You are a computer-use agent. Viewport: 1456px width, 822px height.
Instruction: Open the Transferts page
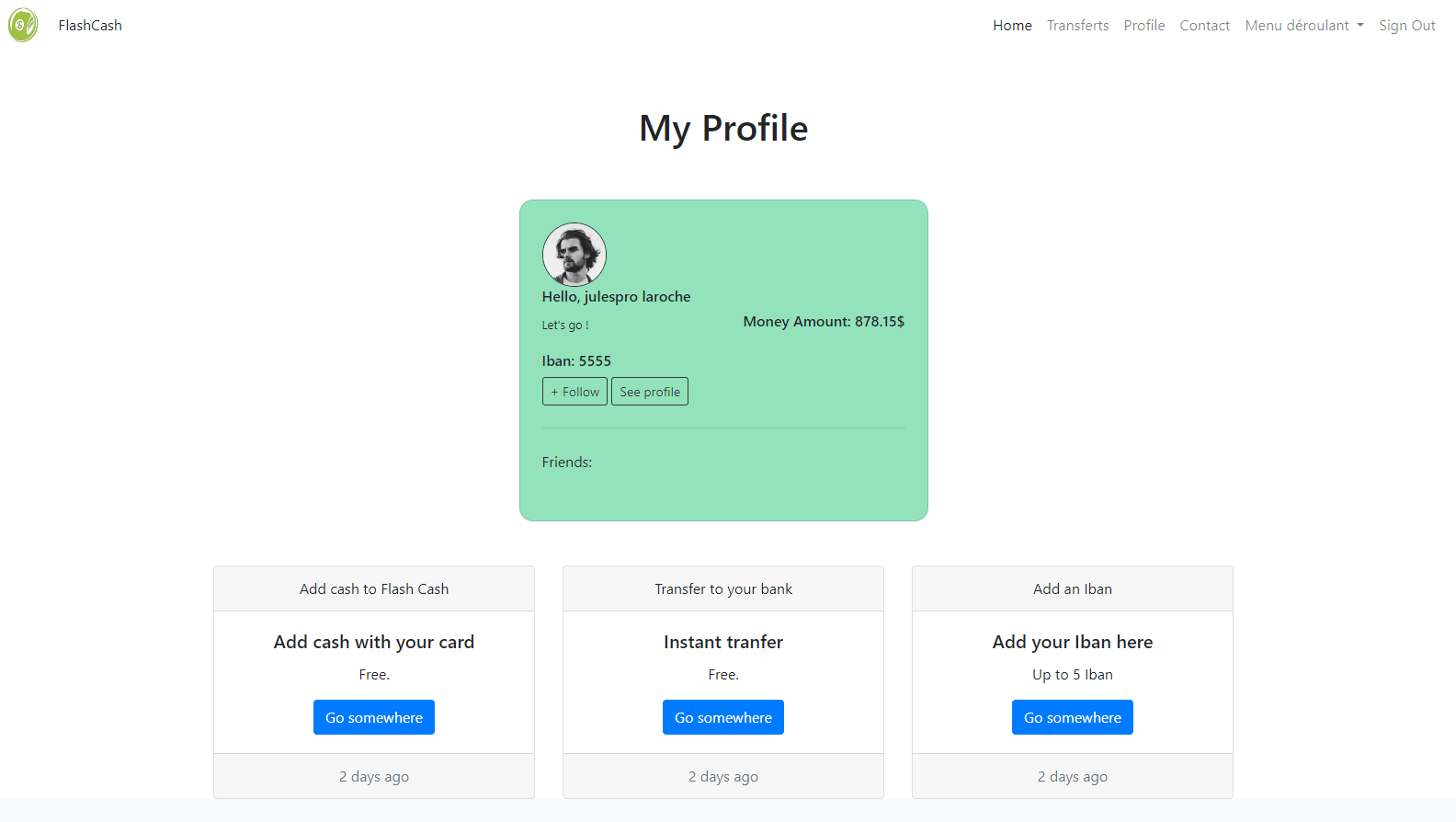click(x=1077, y=26)
